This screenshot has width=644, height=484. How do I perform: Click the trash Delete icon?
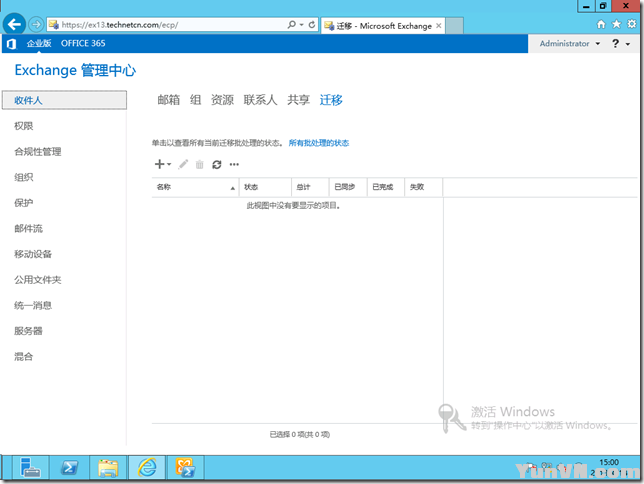[200, 165]
